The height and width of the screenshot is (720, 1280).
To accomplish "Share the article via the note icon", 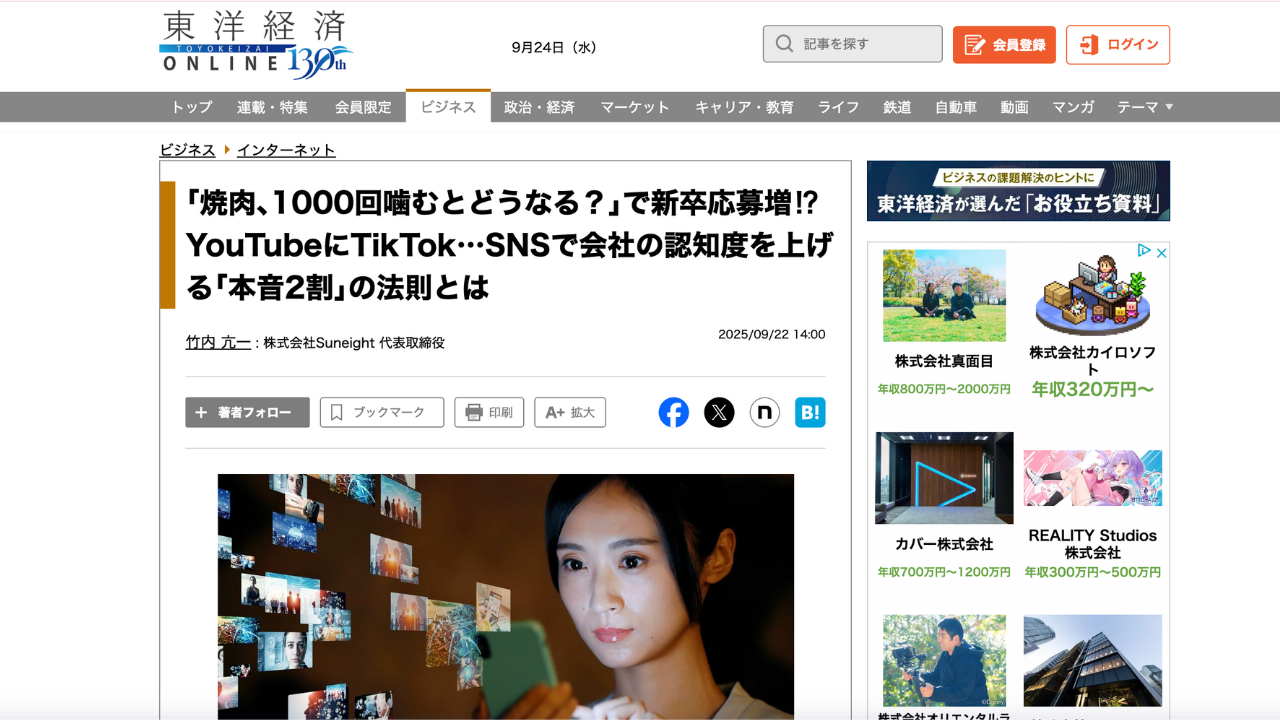I will tap(765, 412).
